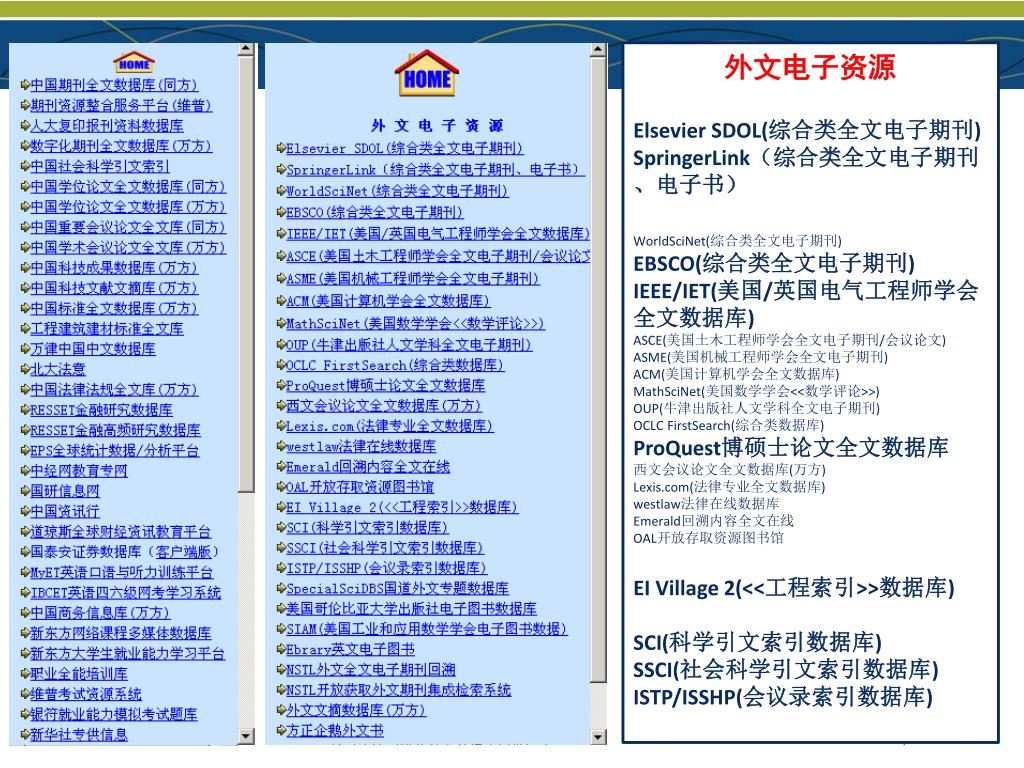
Task: Open ASCE link in middle panel
Action: click(438, 256)
